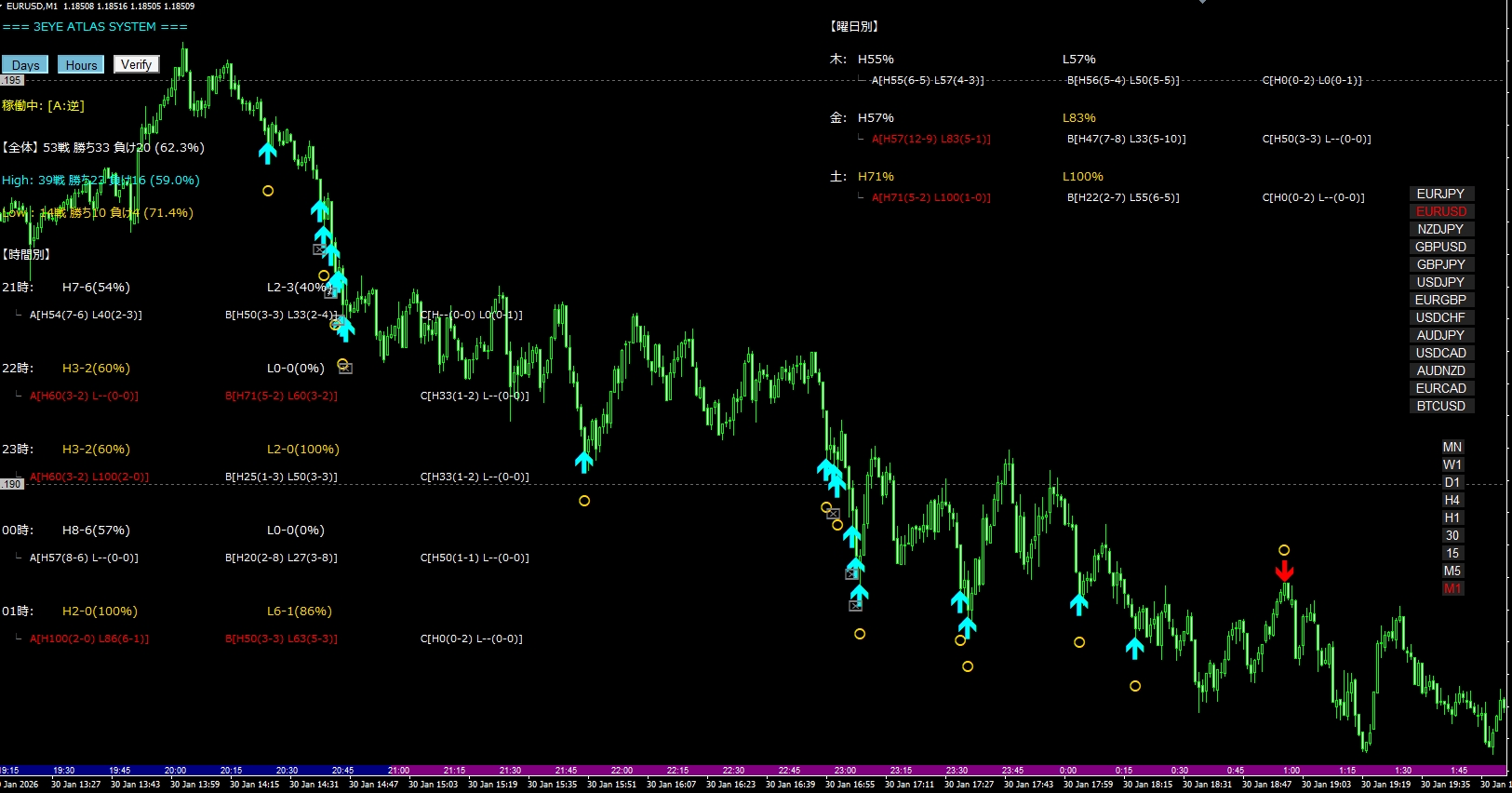The width and height of the screenshot is (1512, 793).
Task: Click the red down sell arrow
Action: click(x=1284, y=570)
